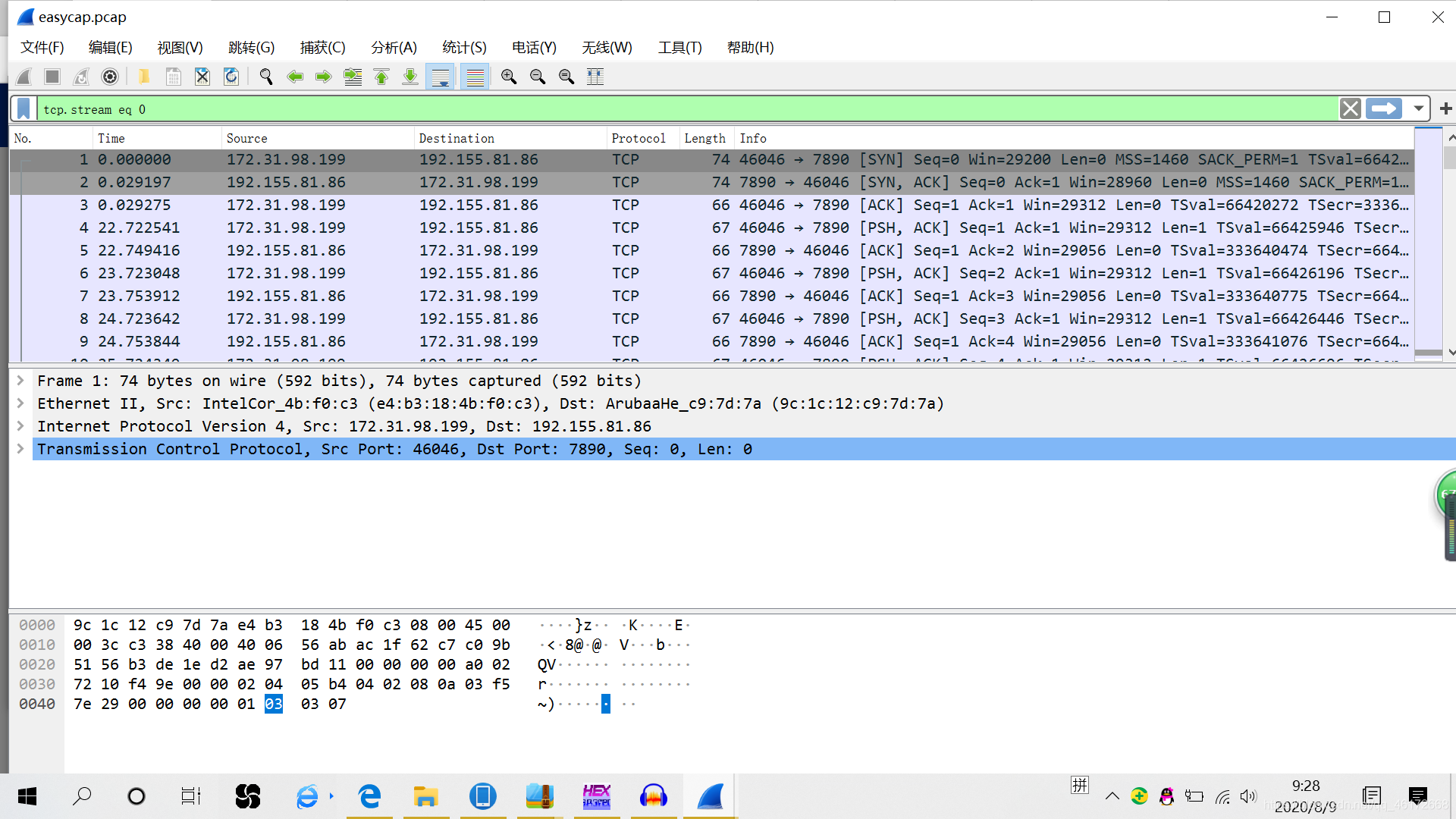1456x819 pixels.
Task: Open a capture file folder icon
Action: coord(144,77)
